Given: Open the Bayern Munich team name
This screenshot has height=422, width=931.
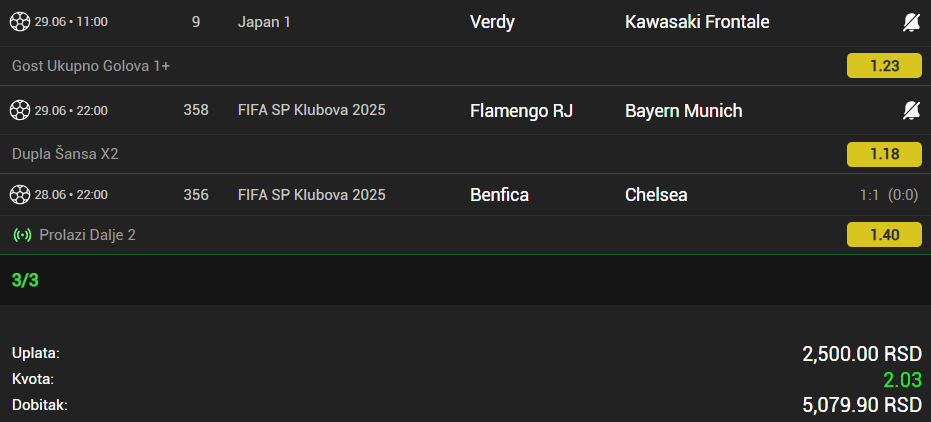Looking at the screenshot, I should pos(683,110).
